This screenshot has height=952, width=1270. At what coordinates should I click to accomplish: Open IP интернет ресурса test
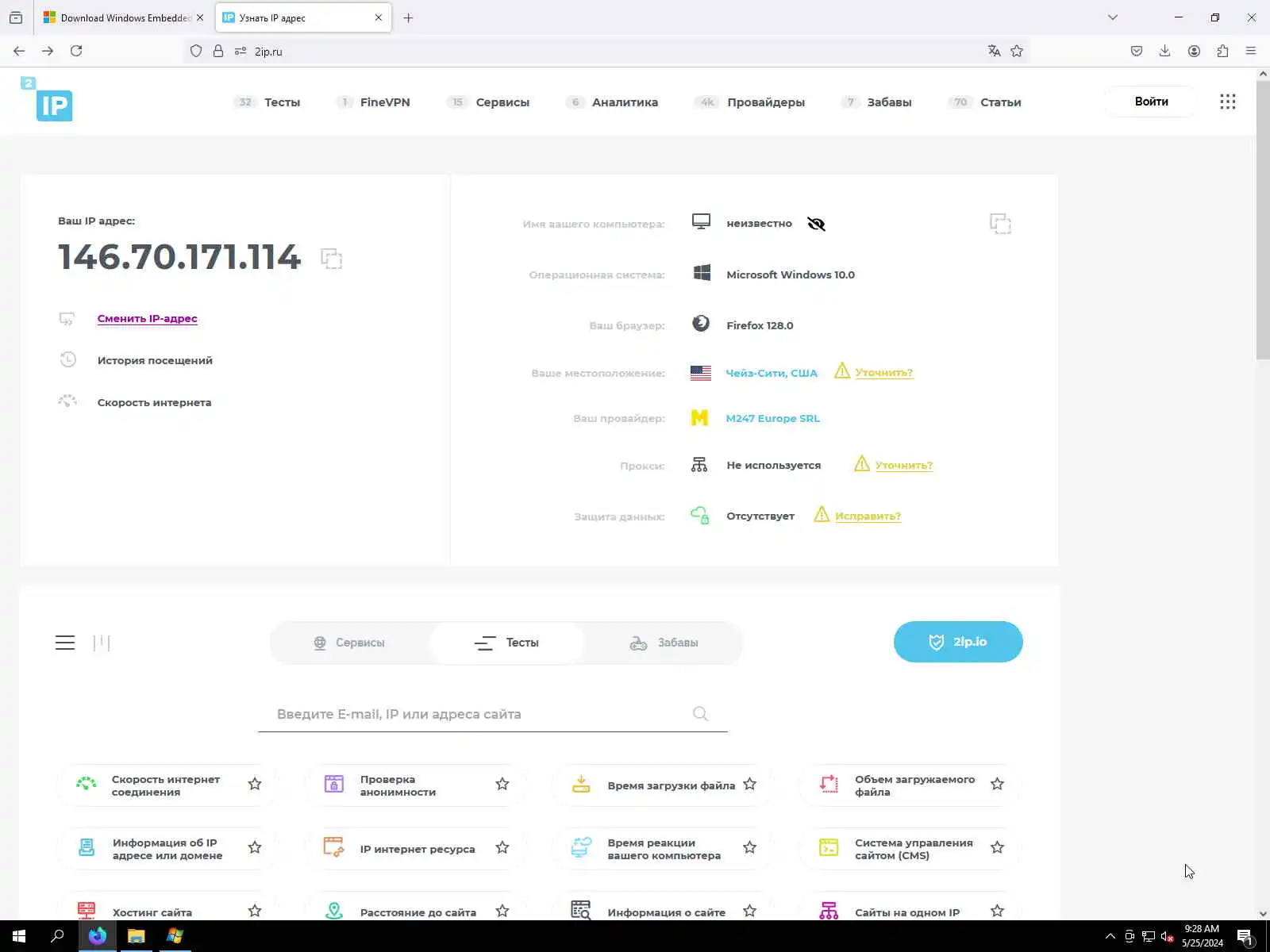coord(418,849)
